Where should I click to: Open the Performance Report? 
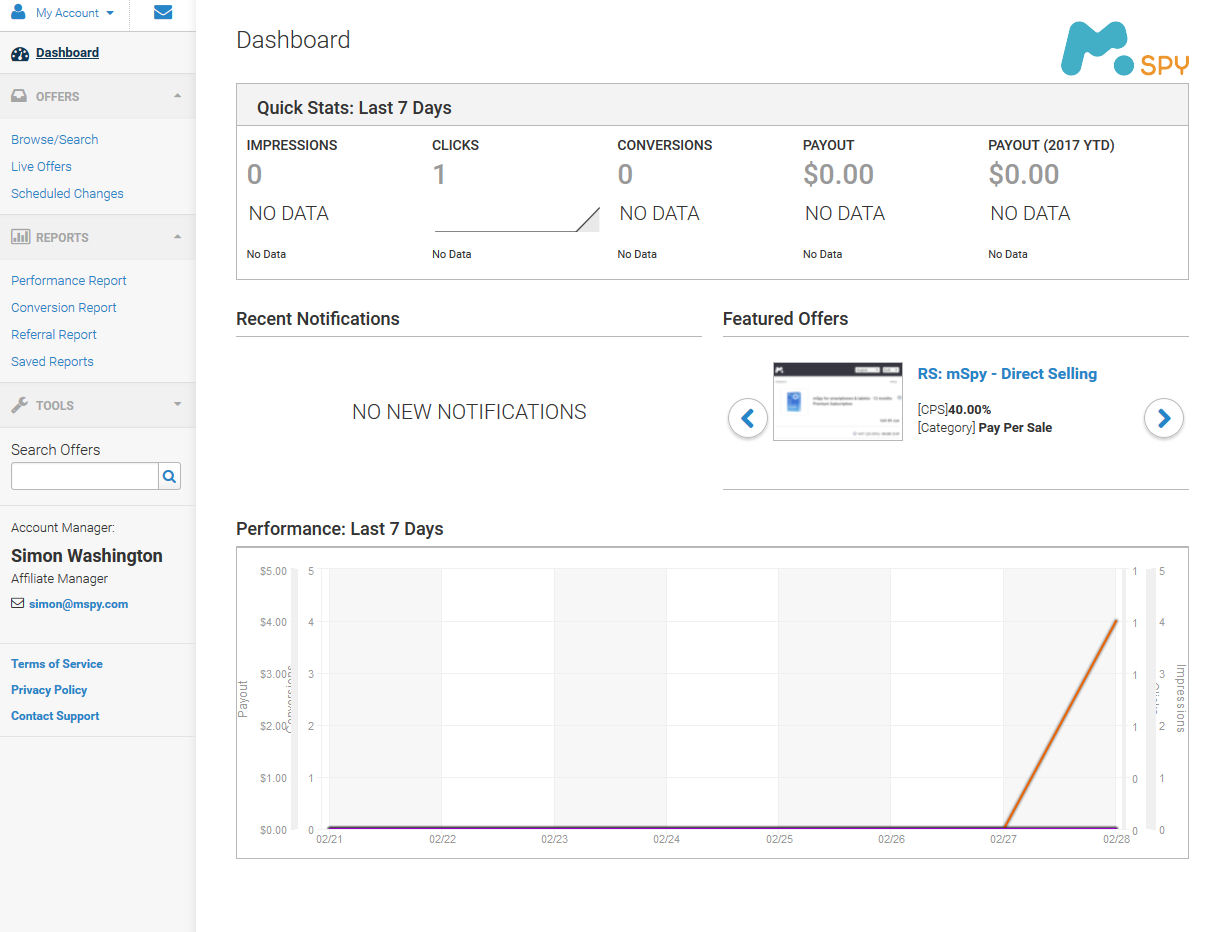tap(69, 281)
